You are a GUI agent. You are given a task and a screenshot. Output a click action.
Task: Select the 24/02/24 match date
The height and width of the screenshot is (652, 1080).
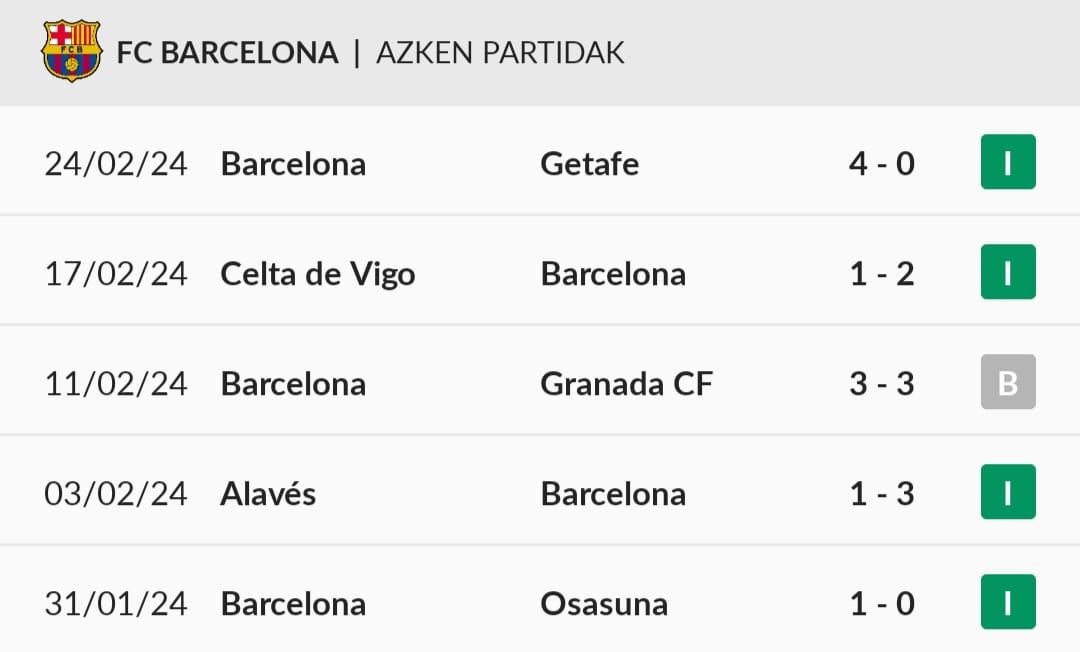coord(116,165)
